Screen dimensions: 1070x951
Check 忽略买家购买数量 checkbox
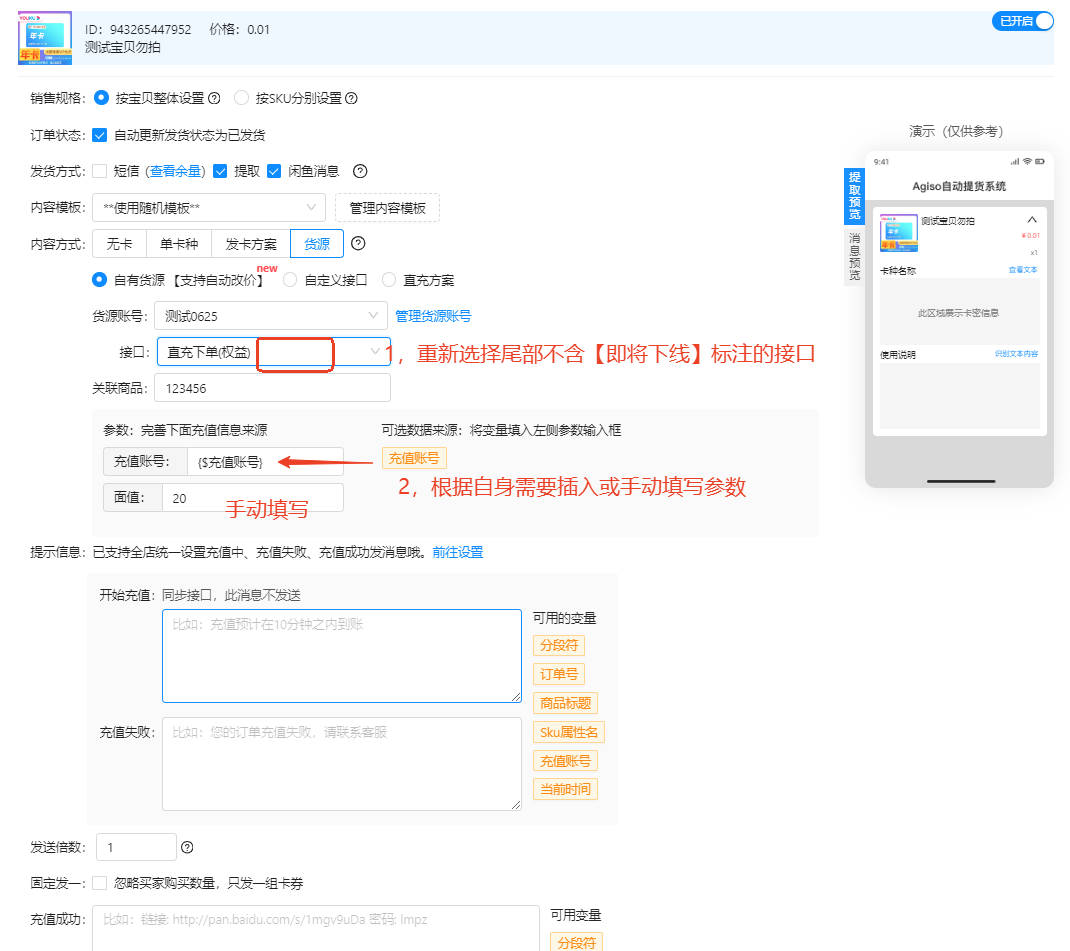99,883
